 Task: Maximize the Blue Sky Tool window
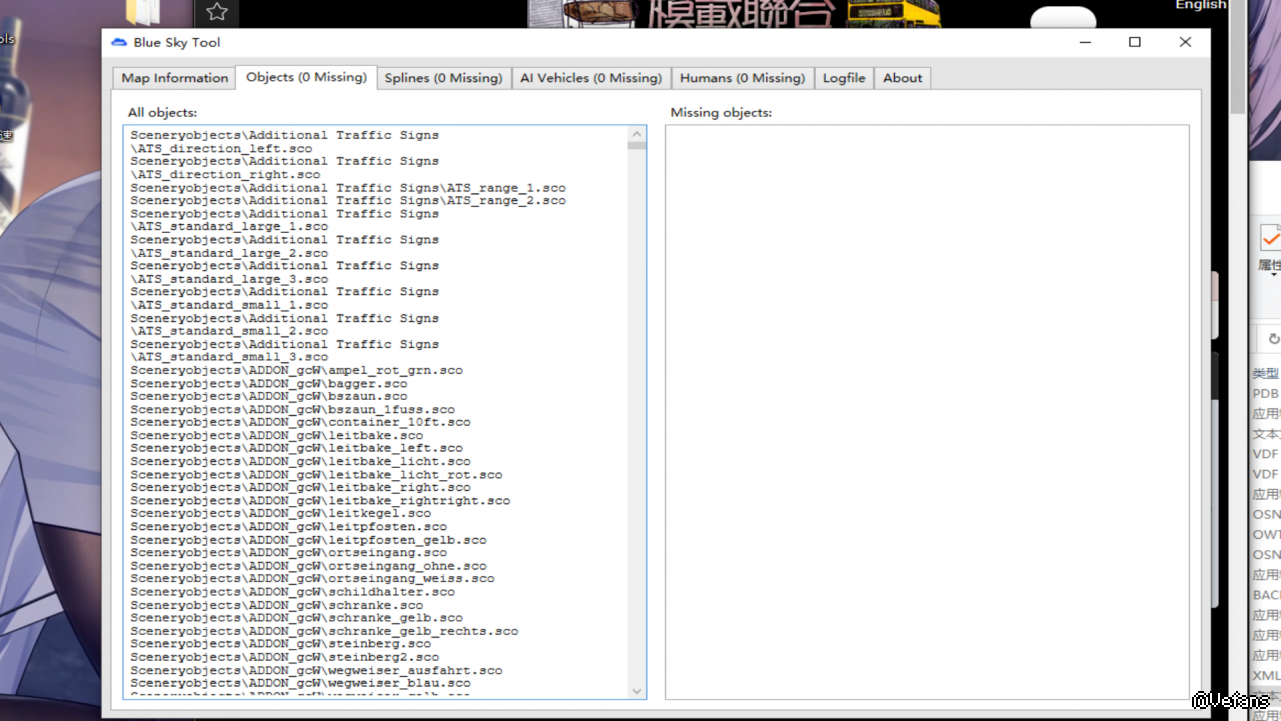pyautogui.click(x=1135, y=42)
